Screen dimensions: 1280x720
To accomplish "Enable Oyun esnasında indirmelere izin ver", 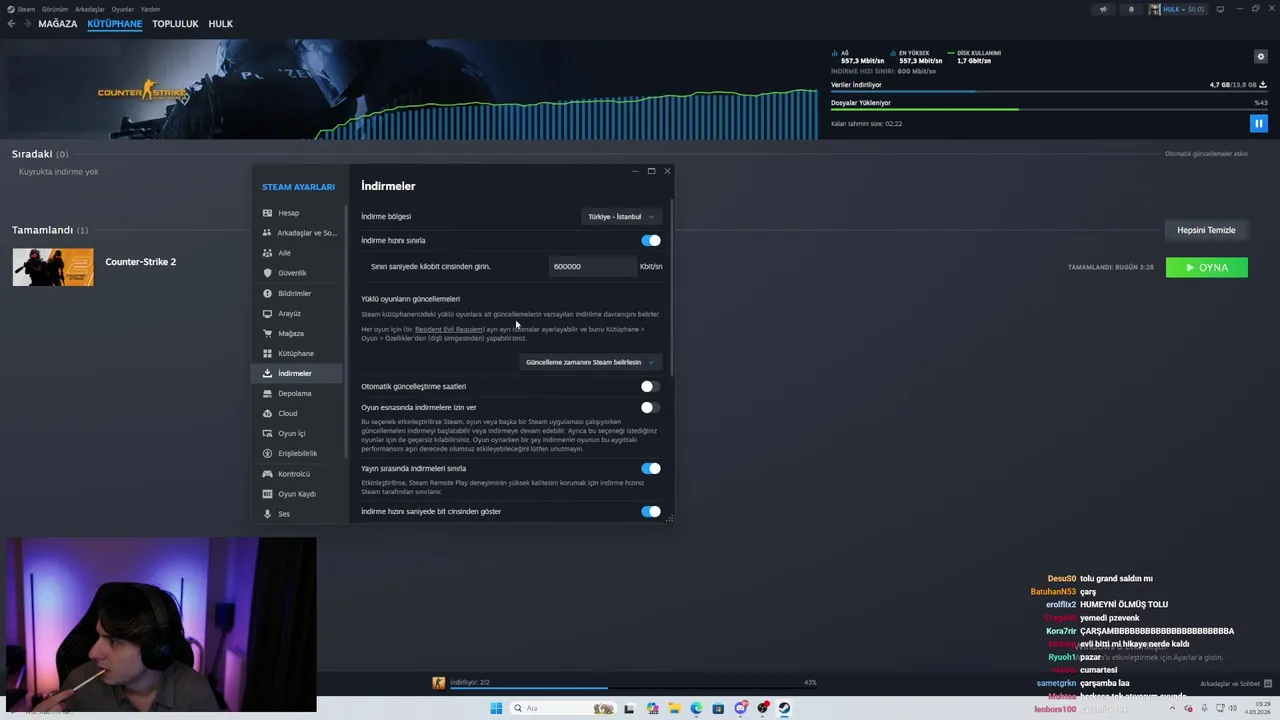I will point(651,407).
